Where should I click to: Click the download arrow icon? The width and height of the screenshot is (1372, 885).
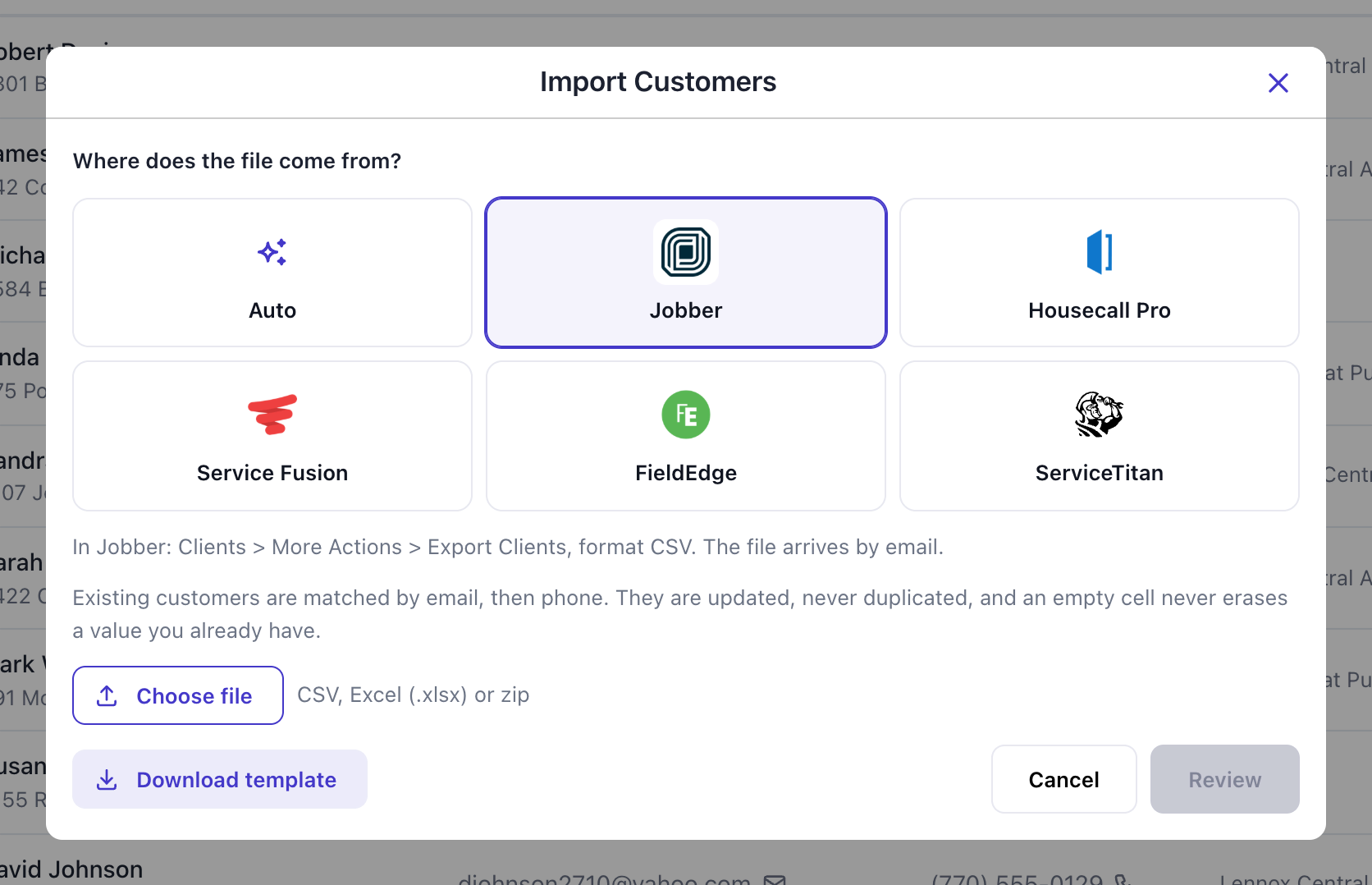click(x=107, y=779)
